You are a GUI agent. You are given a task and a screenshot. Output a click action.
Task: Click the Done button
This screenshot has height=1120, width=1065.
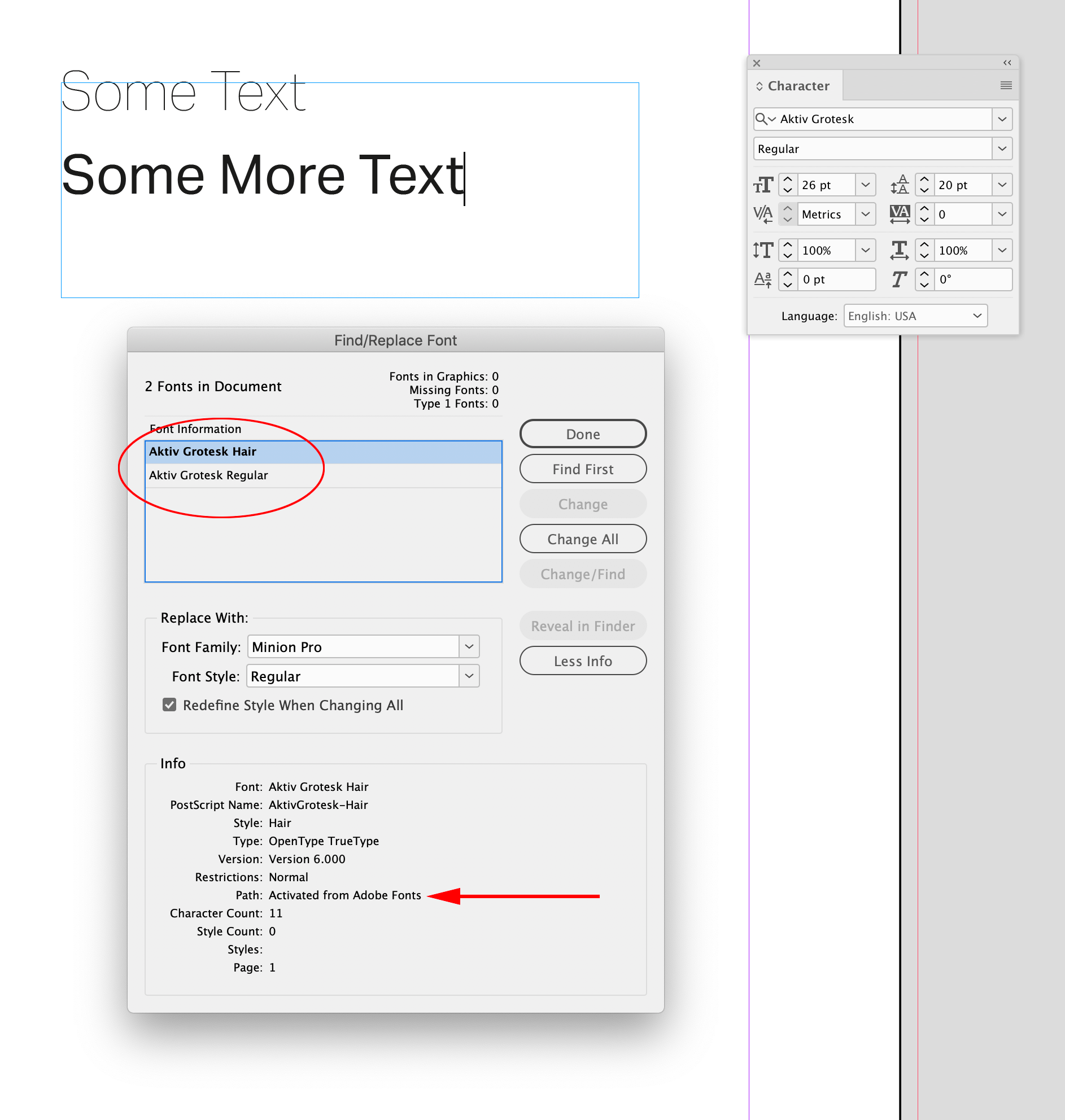582,434
